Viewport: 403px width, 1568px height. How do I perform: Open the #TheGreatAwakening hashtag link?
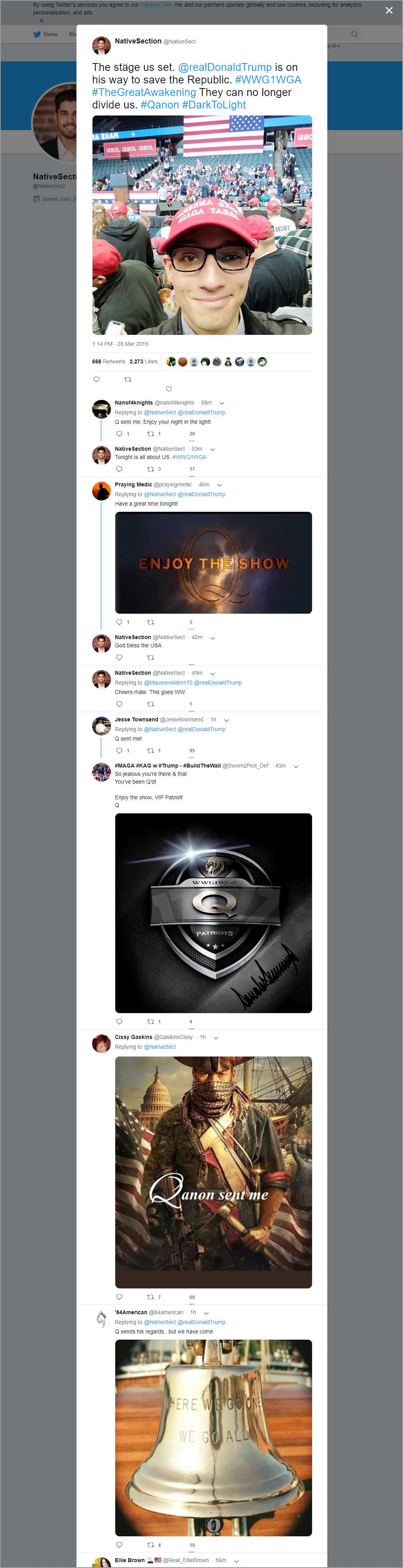click(x=144, y=92)
